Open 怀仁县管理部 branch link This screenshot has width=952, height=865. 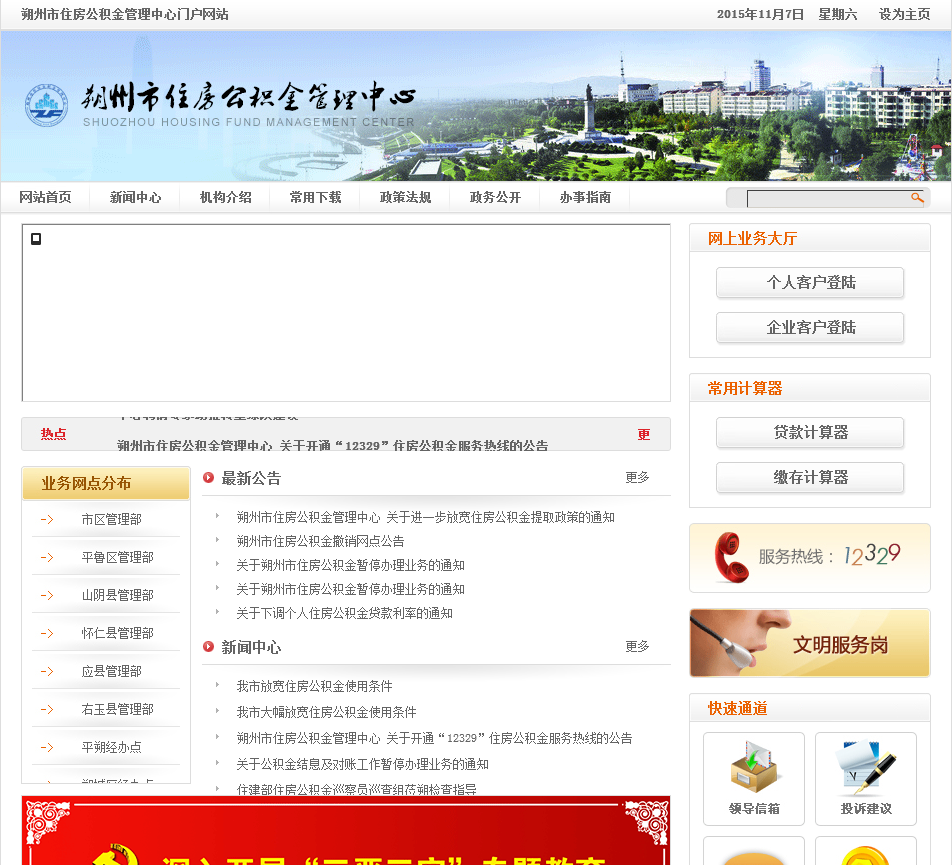118,633
